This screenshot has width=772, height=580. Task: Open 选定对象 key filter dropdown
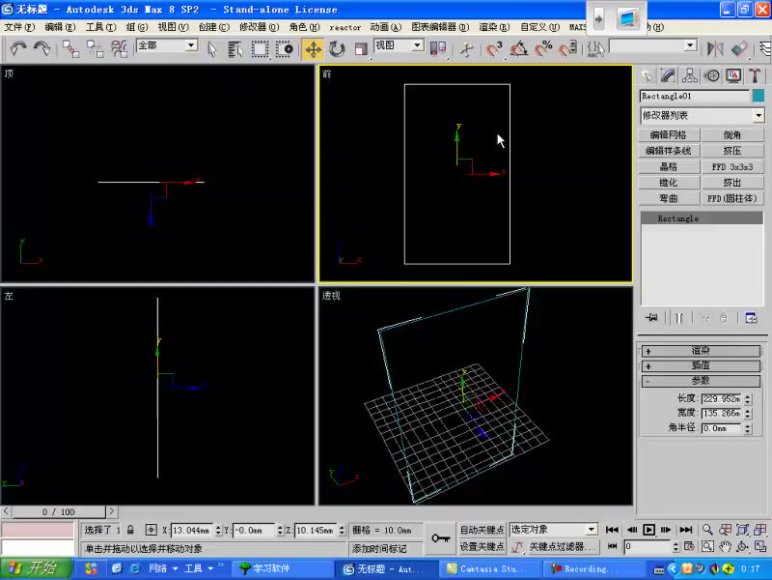point(553,530)
